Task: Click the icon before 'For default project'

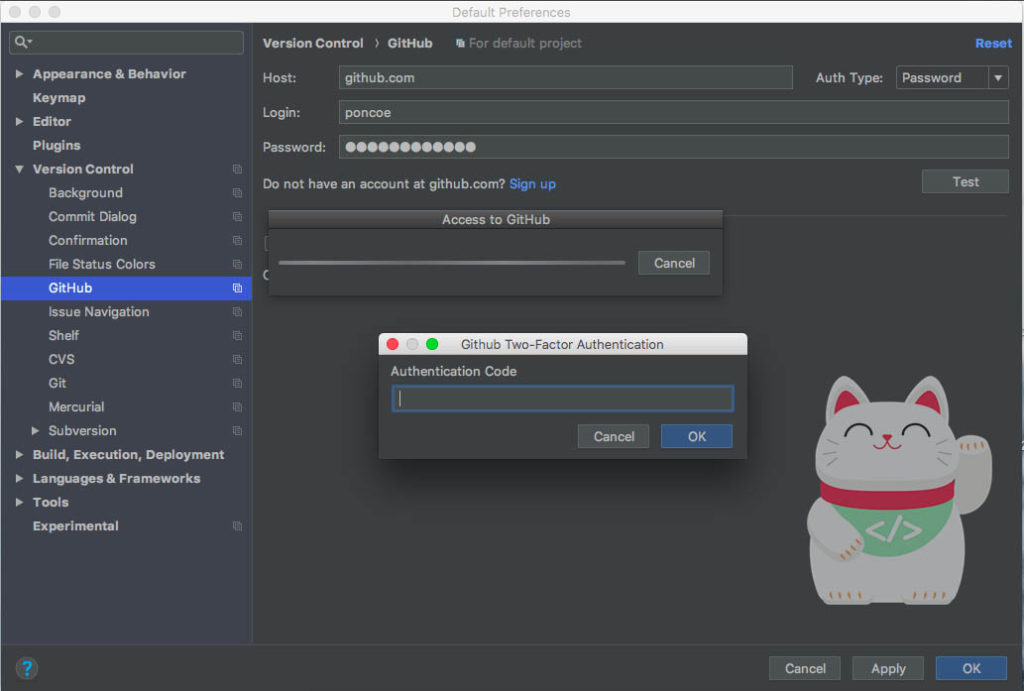Action: tap(460, 43)
